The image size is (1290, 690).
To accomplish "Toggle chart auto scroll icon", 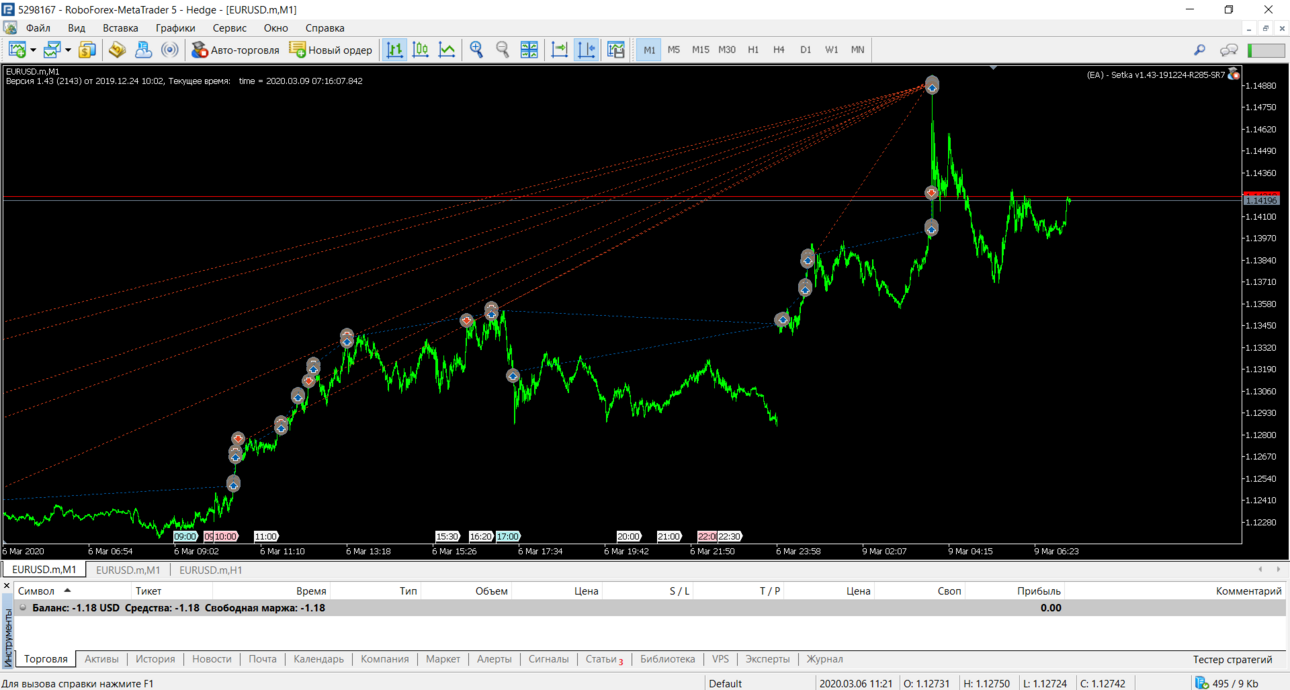I will tap(560, 49).
